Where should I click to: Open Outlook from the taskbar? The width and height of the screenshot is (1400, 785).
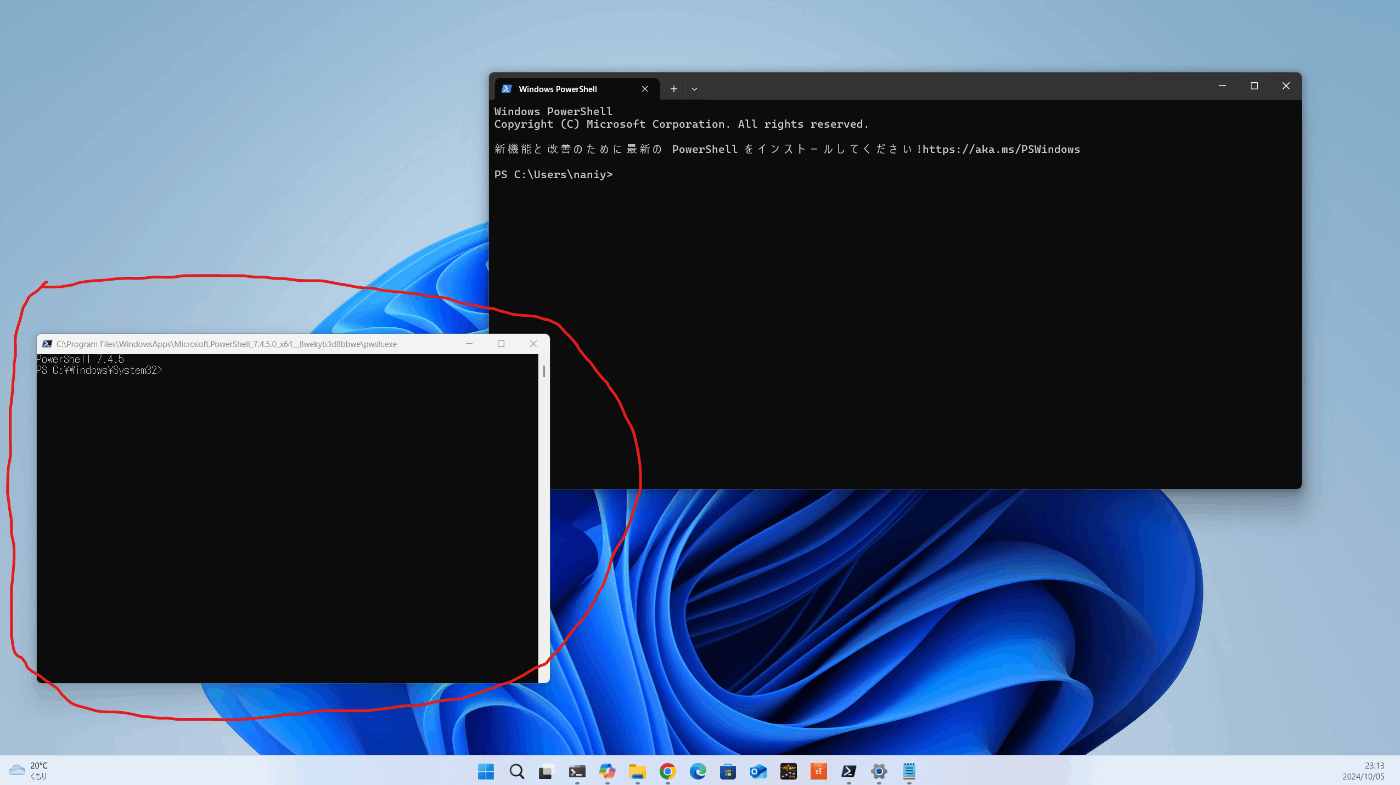point(758,771)
